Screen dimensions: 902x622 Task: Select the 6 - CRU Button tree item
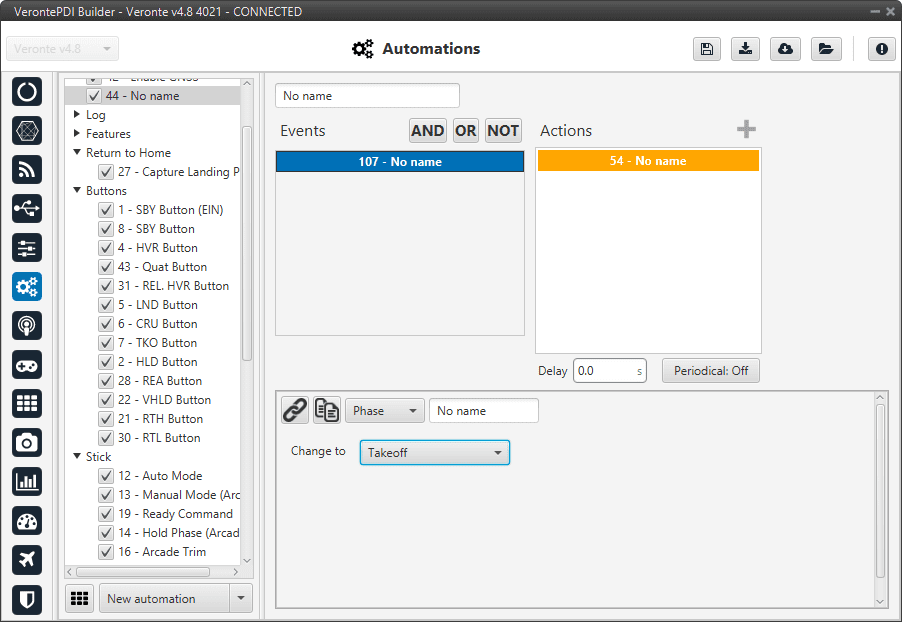click(157, 324)
